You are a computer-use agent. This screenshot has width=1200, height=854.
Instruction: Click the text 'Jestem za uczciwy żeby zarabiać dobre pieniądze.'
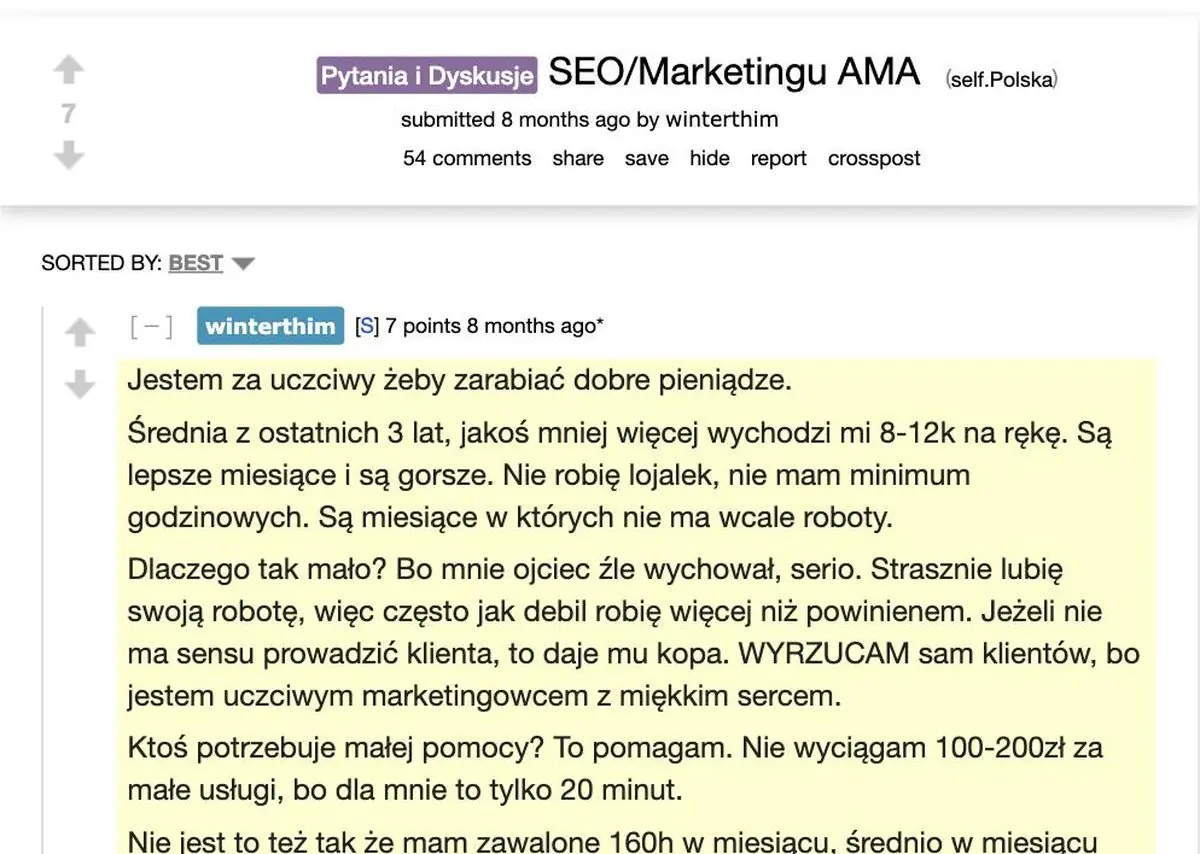459,382
